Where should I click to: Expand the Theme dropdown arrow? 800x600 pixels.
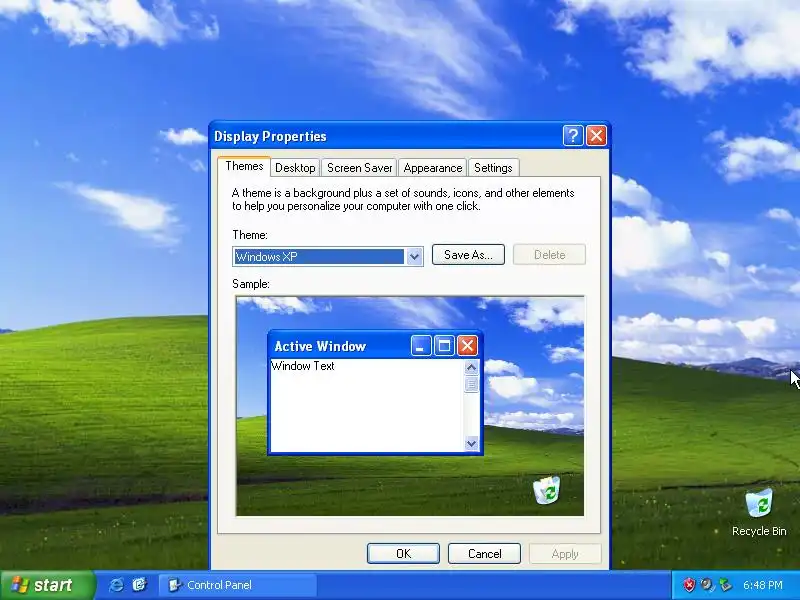414,257
